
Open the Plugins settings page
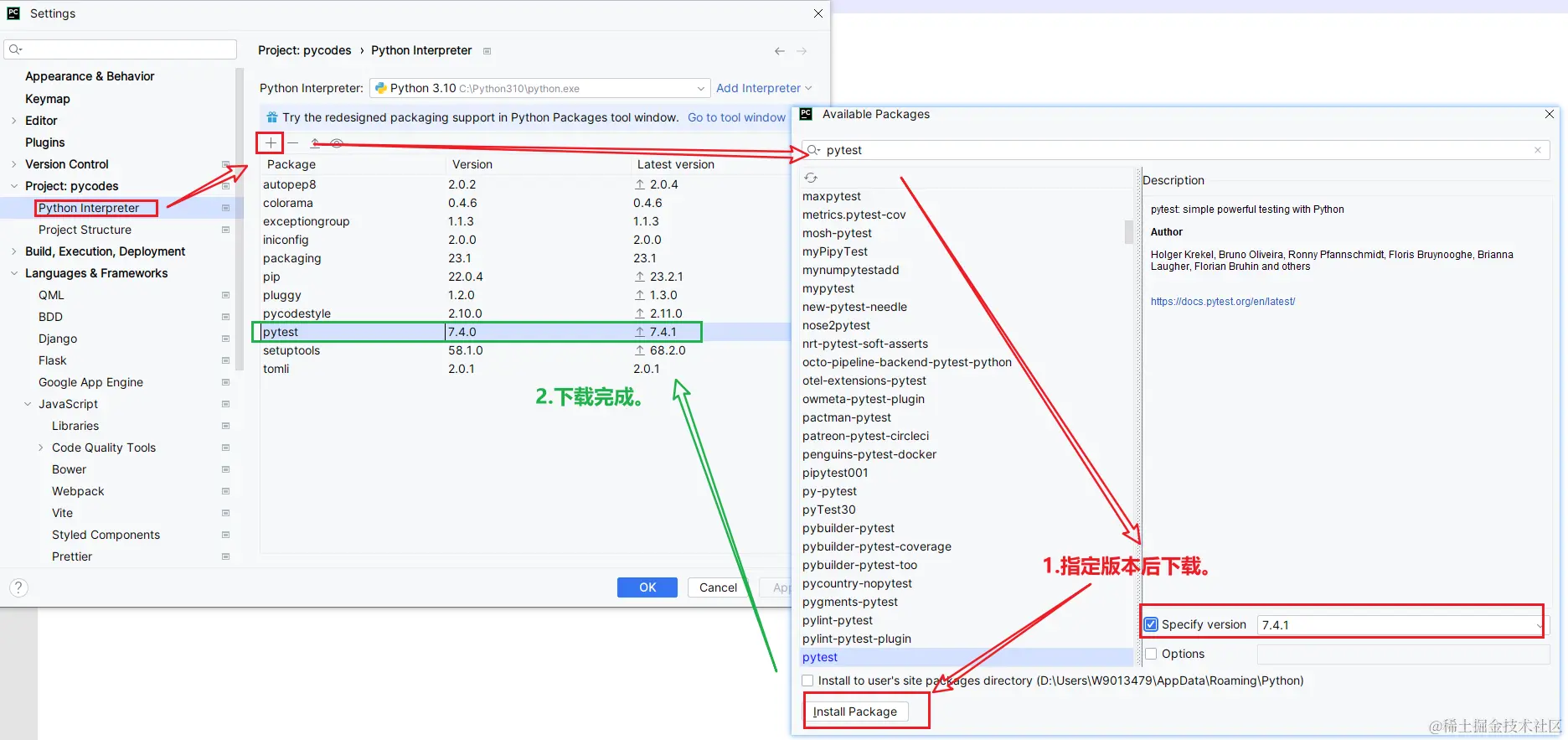[x=45, y=142]
